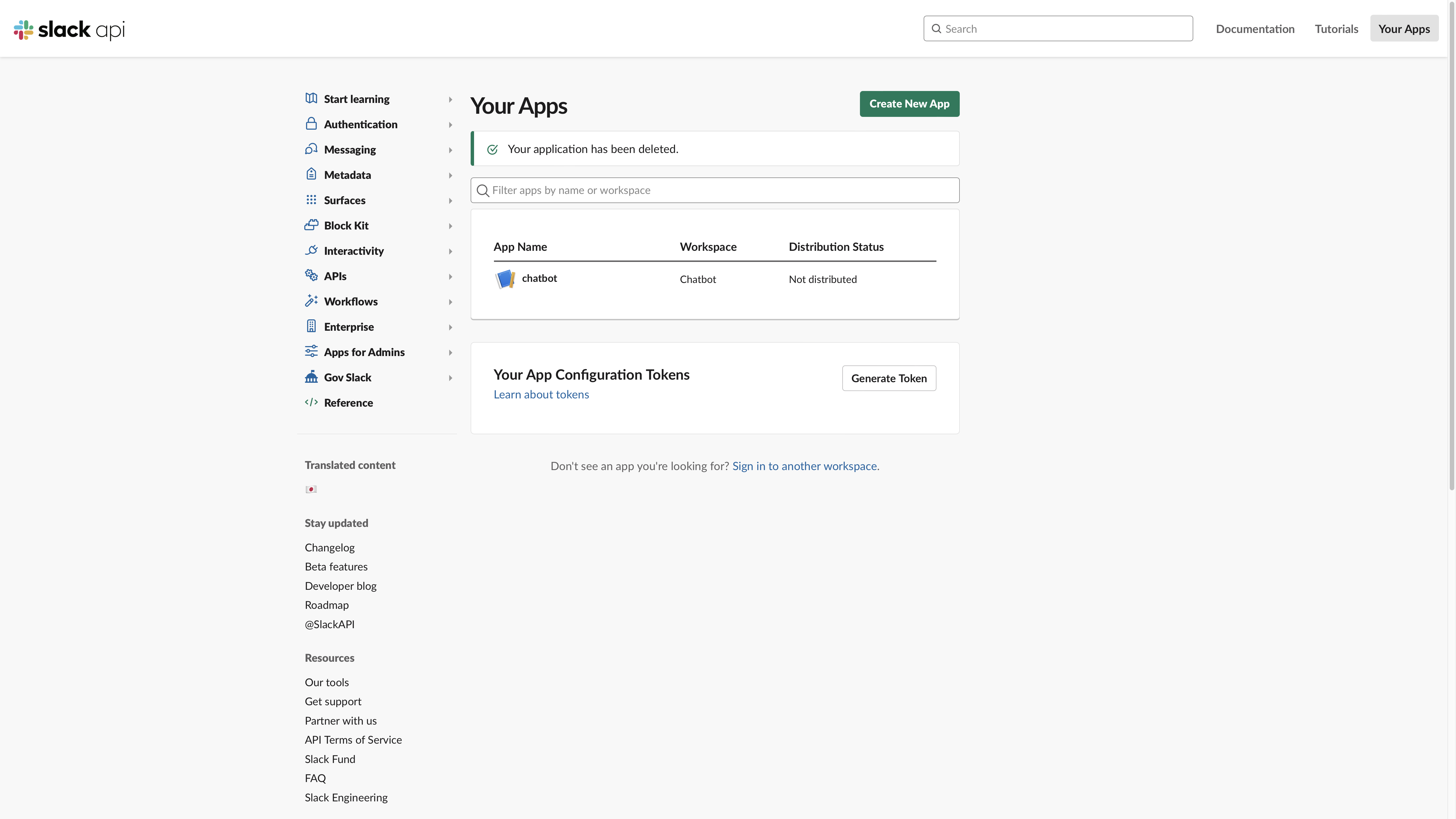Expand the Start learning section arrow
Viewport: 1456px width, 819px height.
pyautogui.click(x=450, y=100)
